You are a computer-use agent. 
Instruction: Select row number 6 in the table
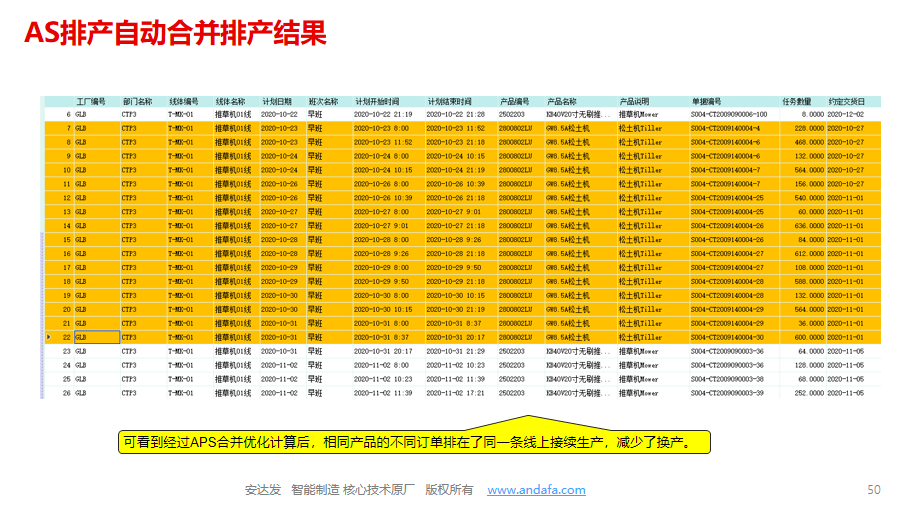[68, 114]
